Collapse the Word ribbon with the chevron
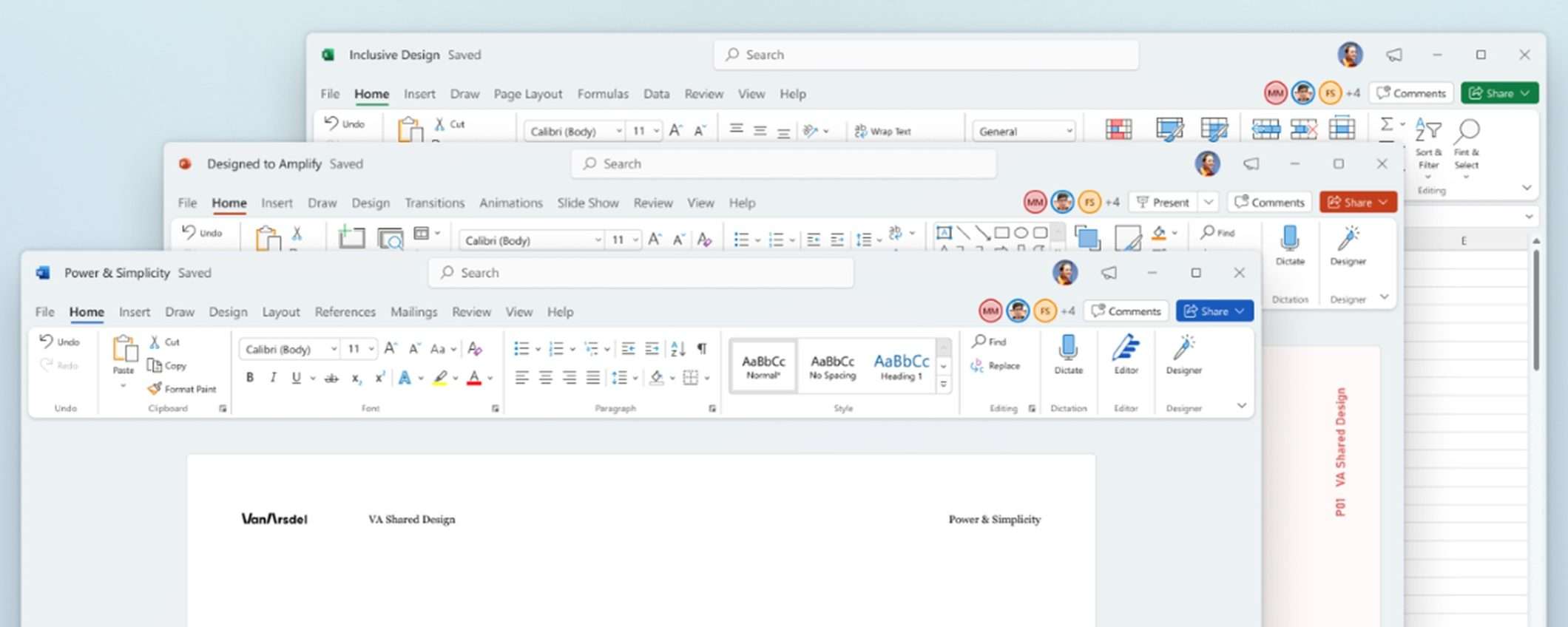The height and width of the screenshot is (627, 1568). tap(1242, 405)
